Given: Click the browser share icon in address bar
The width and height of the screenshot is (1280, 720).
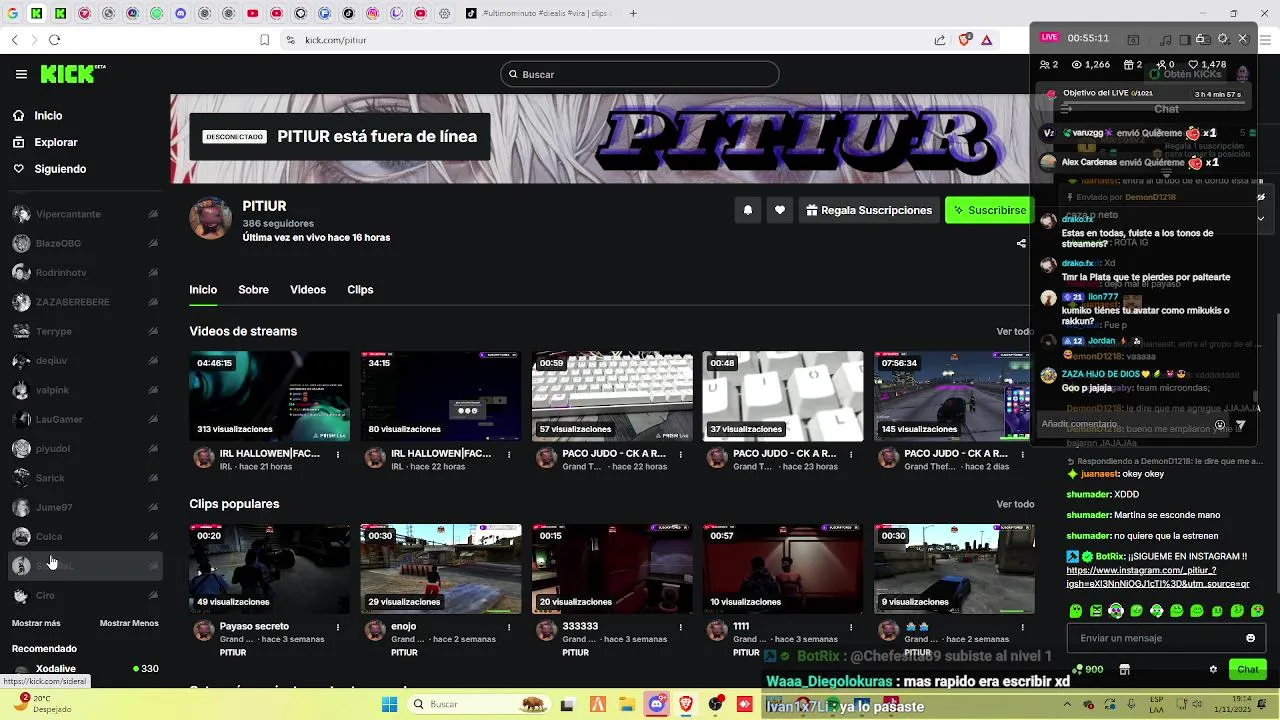Looking at the screenshot, I should [940, 40].
